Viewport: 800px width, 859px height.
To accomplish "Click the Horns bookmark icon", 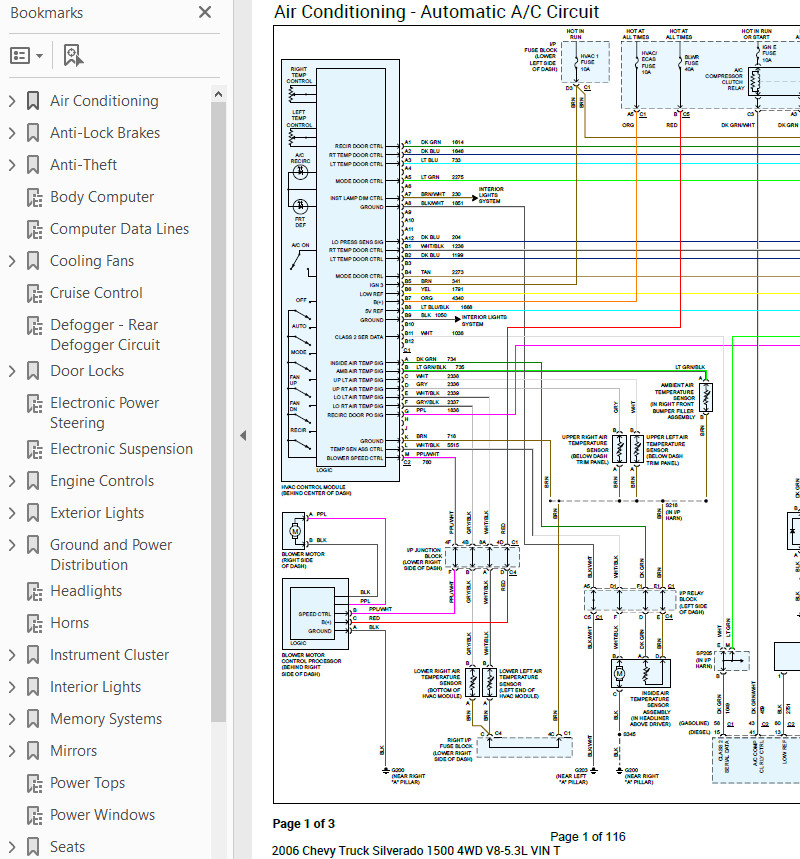I will (x=34, y=624).
